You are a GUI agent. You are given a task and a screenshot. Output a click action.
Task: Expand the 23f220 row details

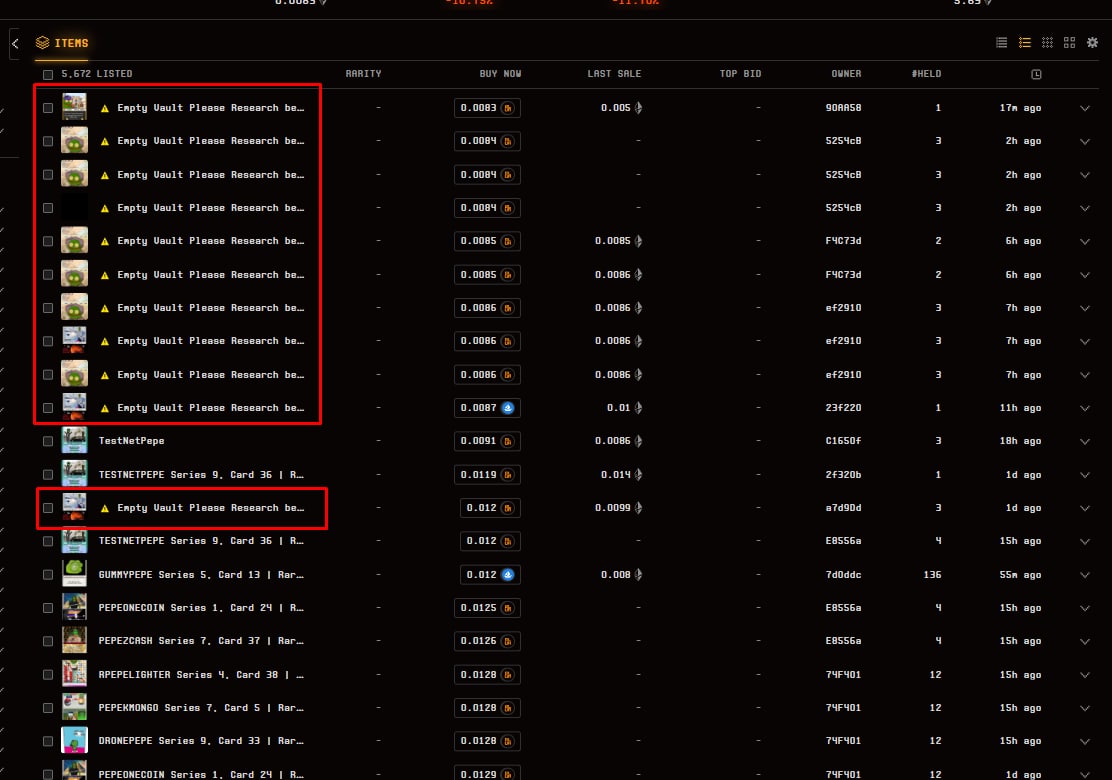1084,408
